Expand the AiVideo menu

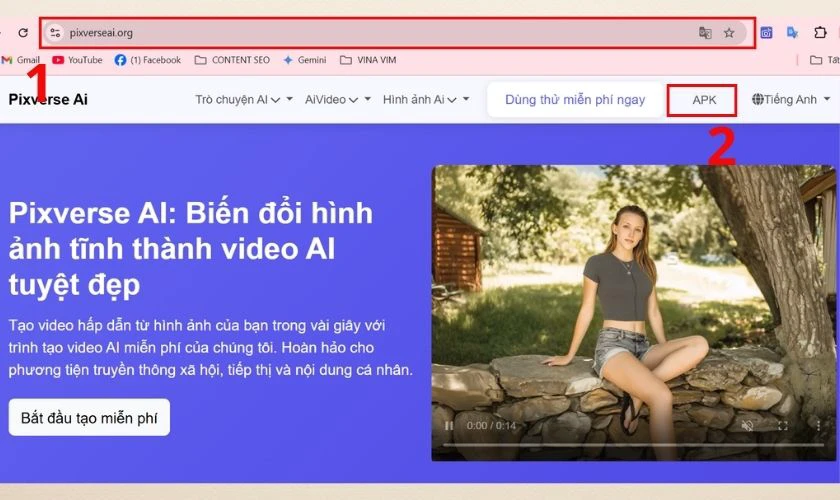tap(338, 100)
